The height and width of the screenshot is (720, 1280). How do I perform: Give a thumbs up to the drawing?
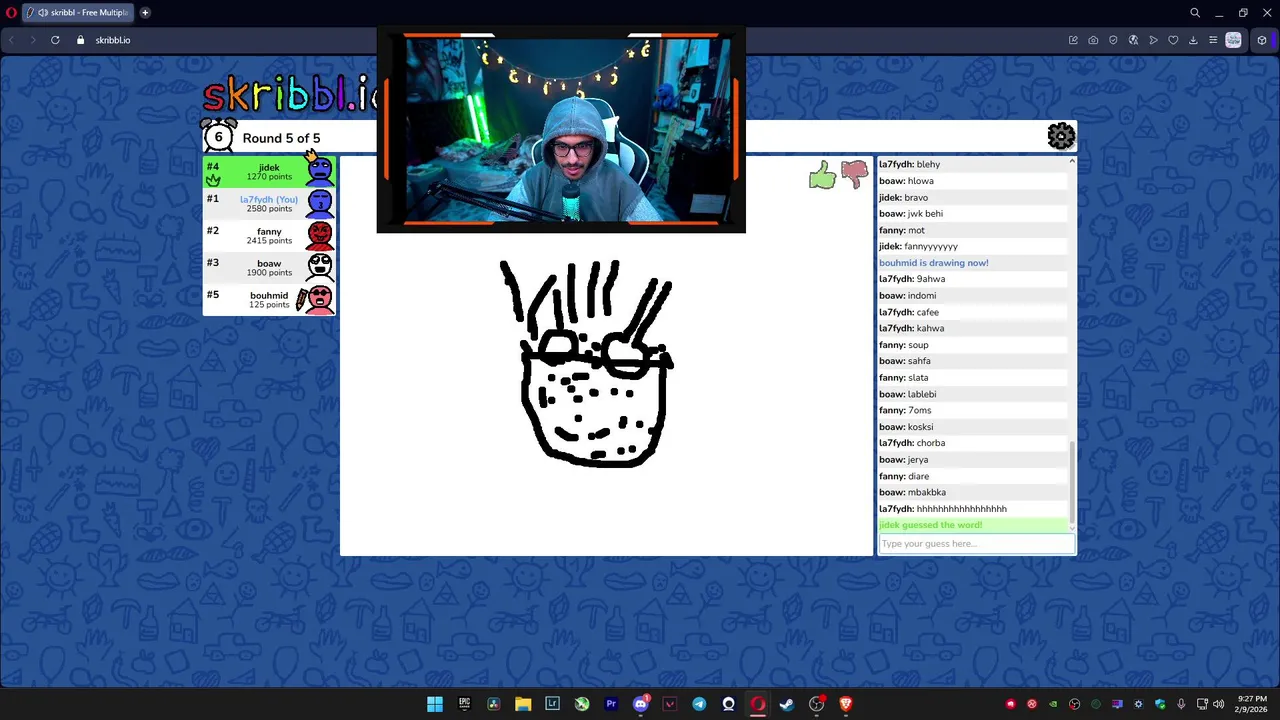click(822, 176)
